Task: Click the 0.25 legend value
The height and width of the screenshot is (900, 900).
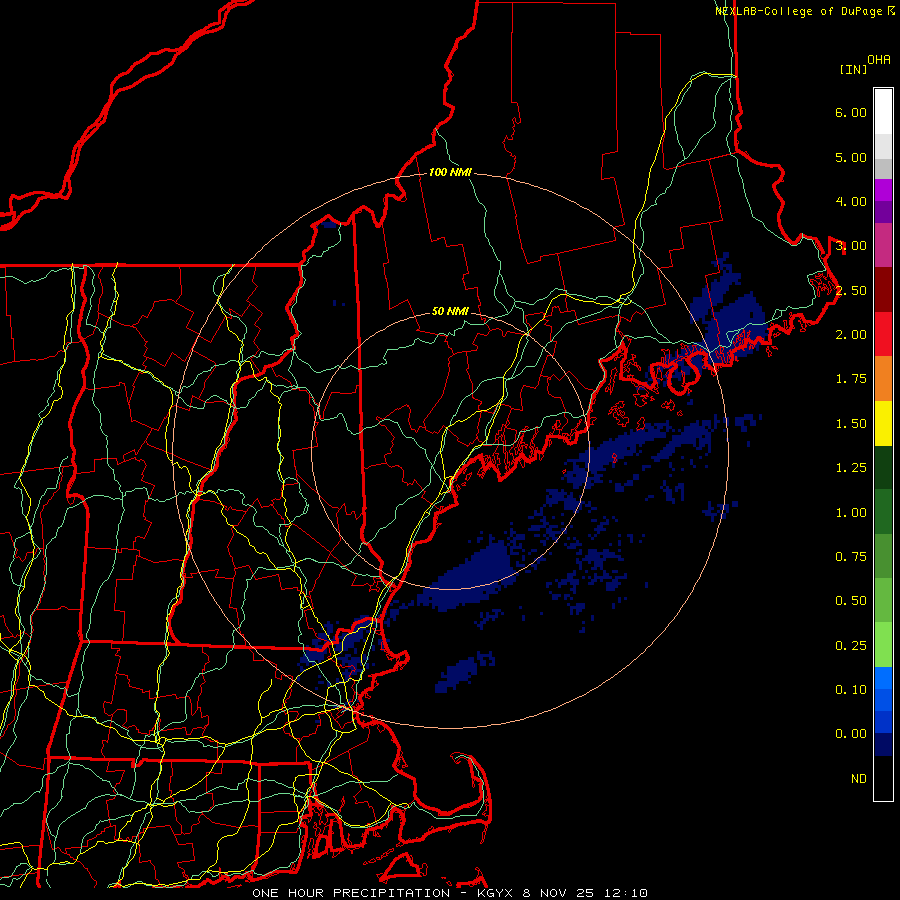Action: [850, 646]
